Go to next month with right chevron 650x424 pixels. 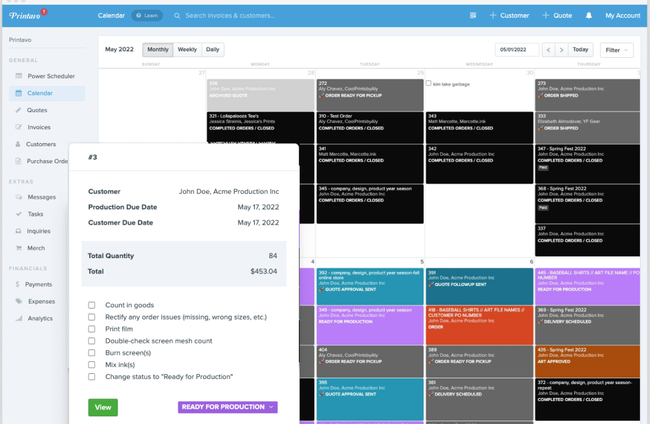pos(561,50)
